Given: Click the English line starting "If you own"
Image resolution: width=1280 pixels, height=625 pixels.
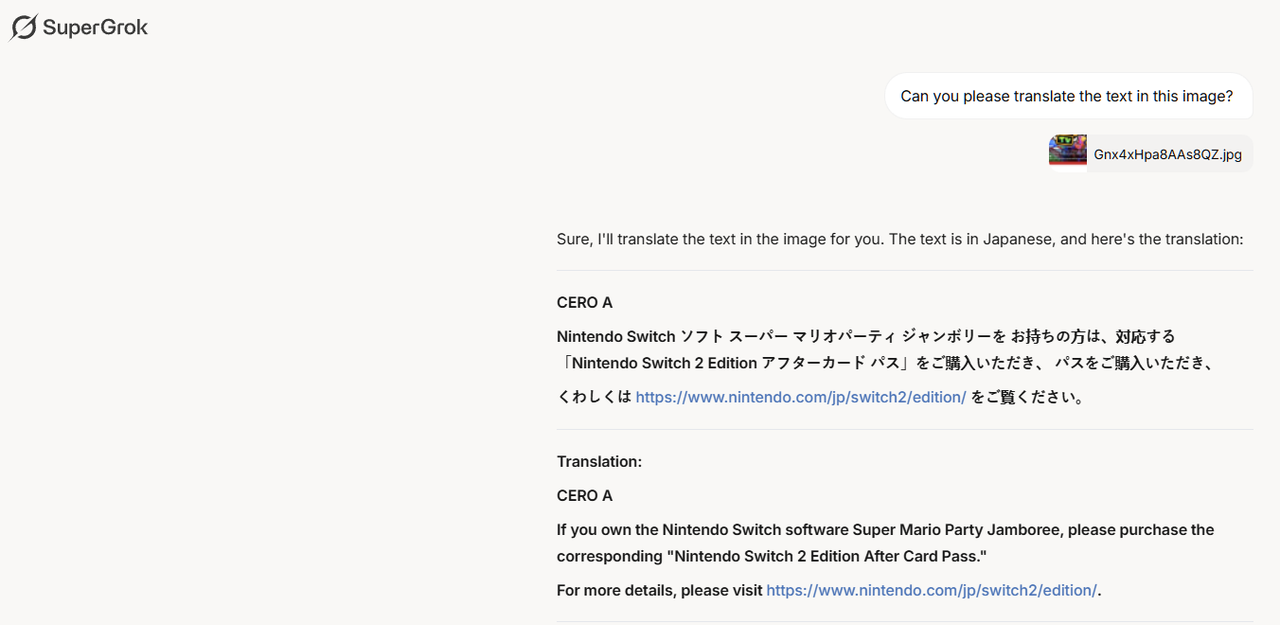Looking at the screenshot, I should point(885,530).
